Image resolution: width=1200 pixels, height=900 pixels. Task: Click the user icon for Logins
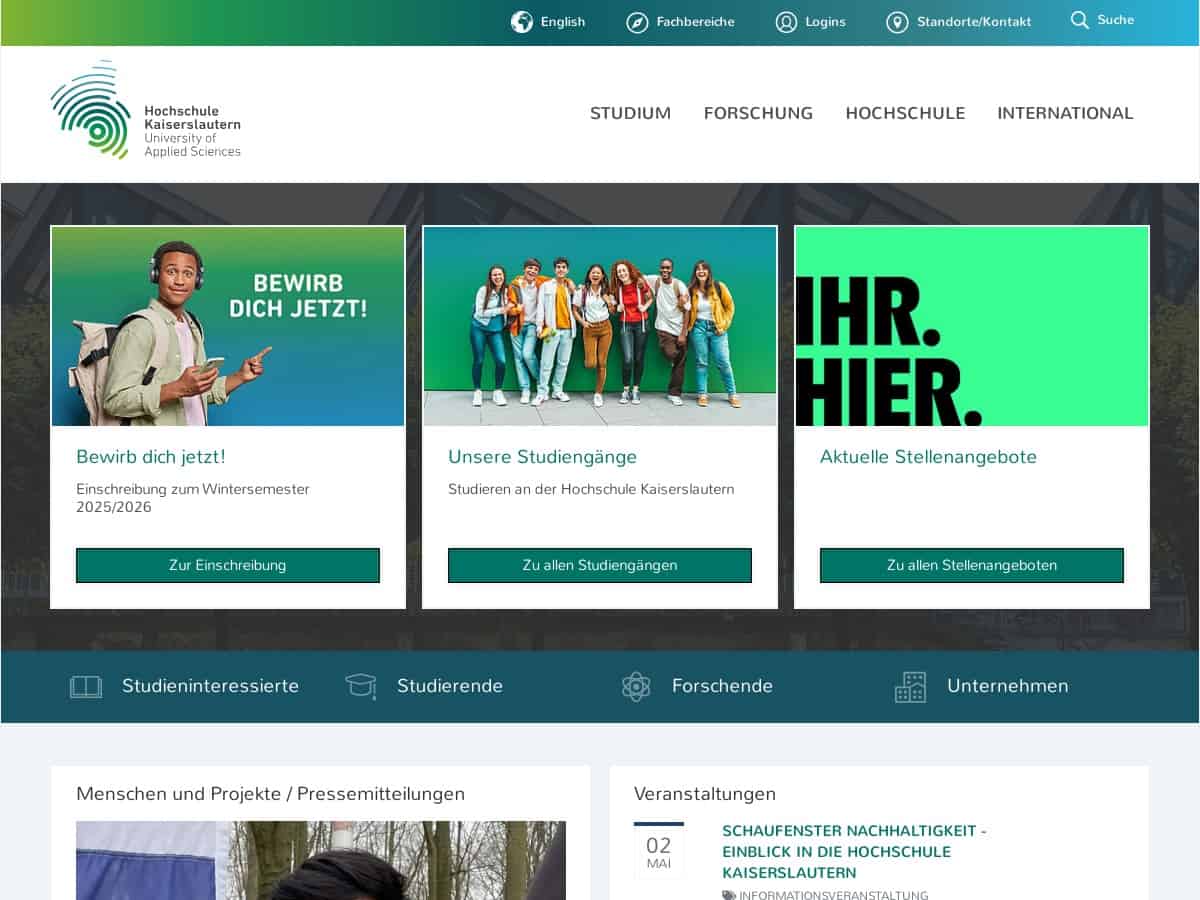tap(787, 22)
